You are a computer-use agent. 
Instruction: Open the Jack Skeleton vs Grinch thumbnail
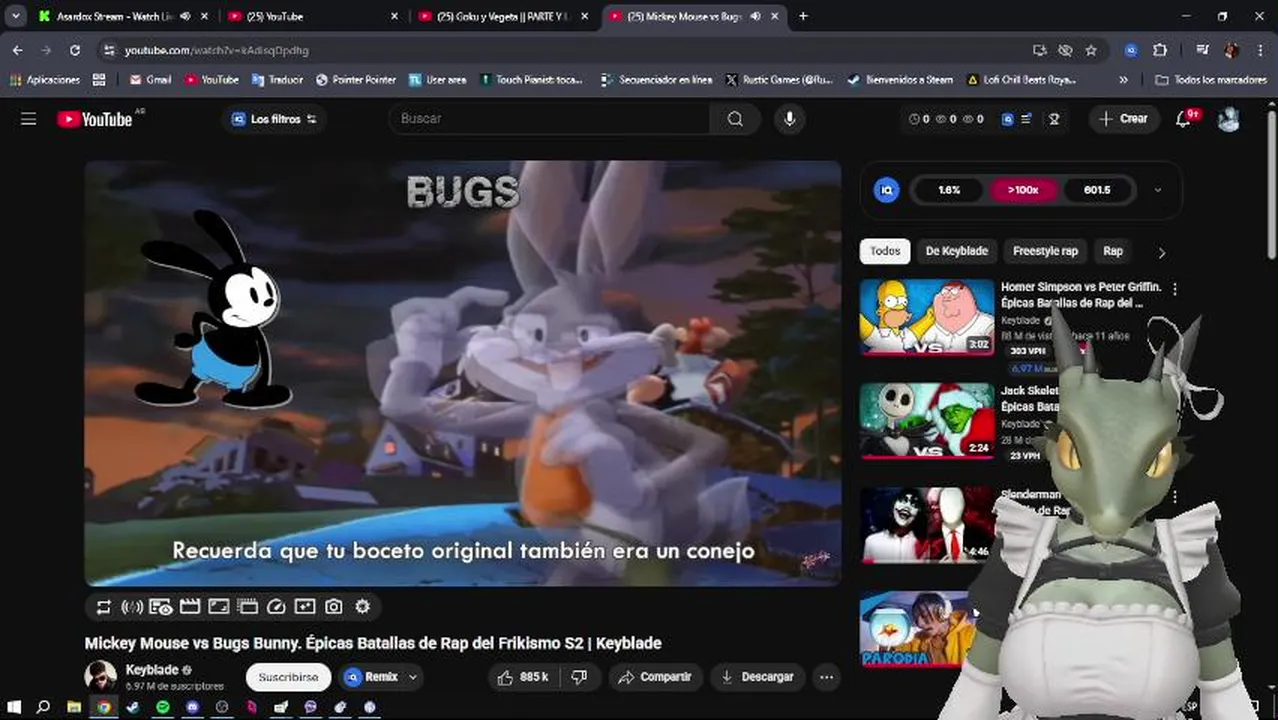tap(927, 420)
